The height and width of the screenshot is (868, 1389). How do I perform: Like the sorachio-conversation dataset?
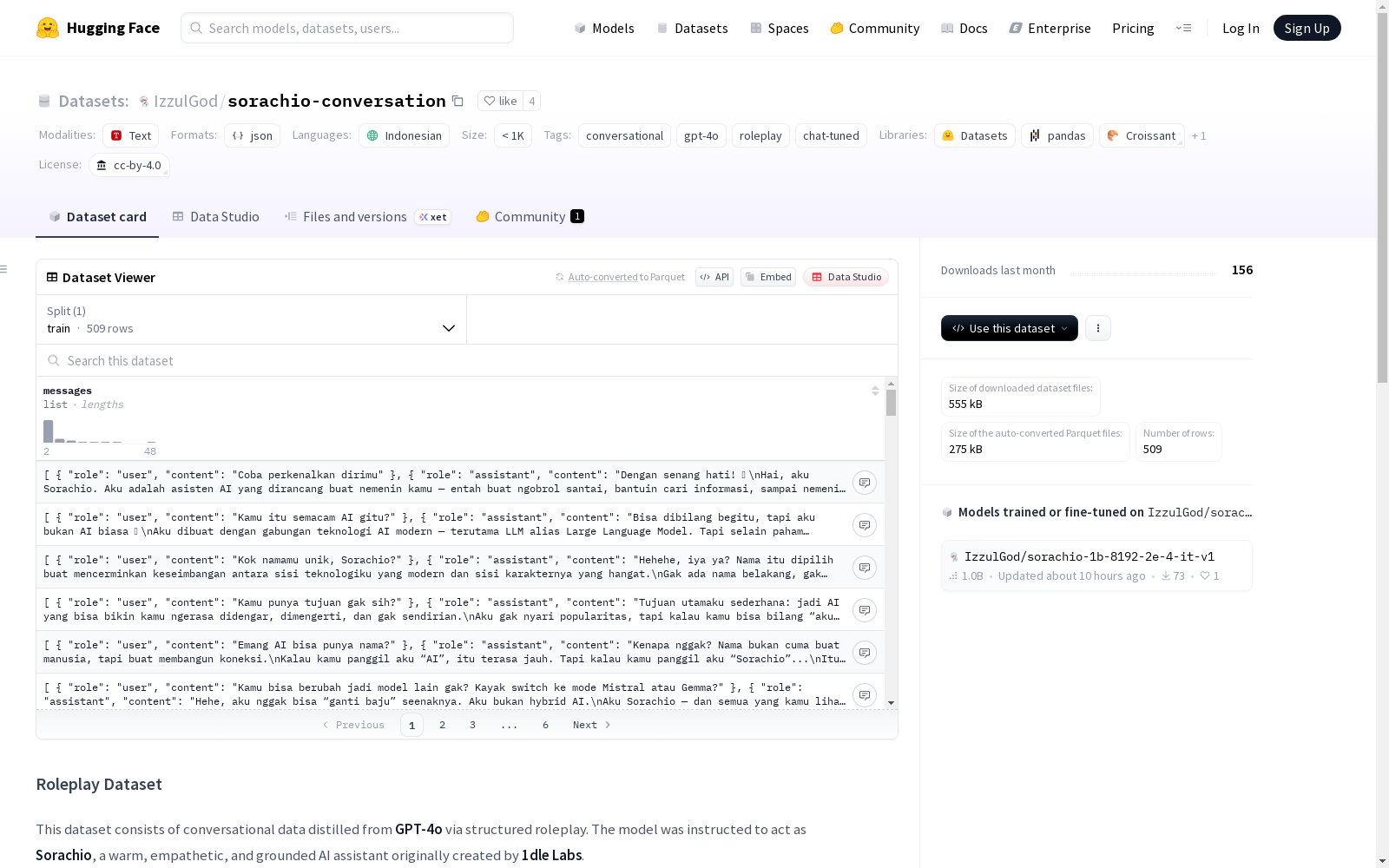point(500,101)
